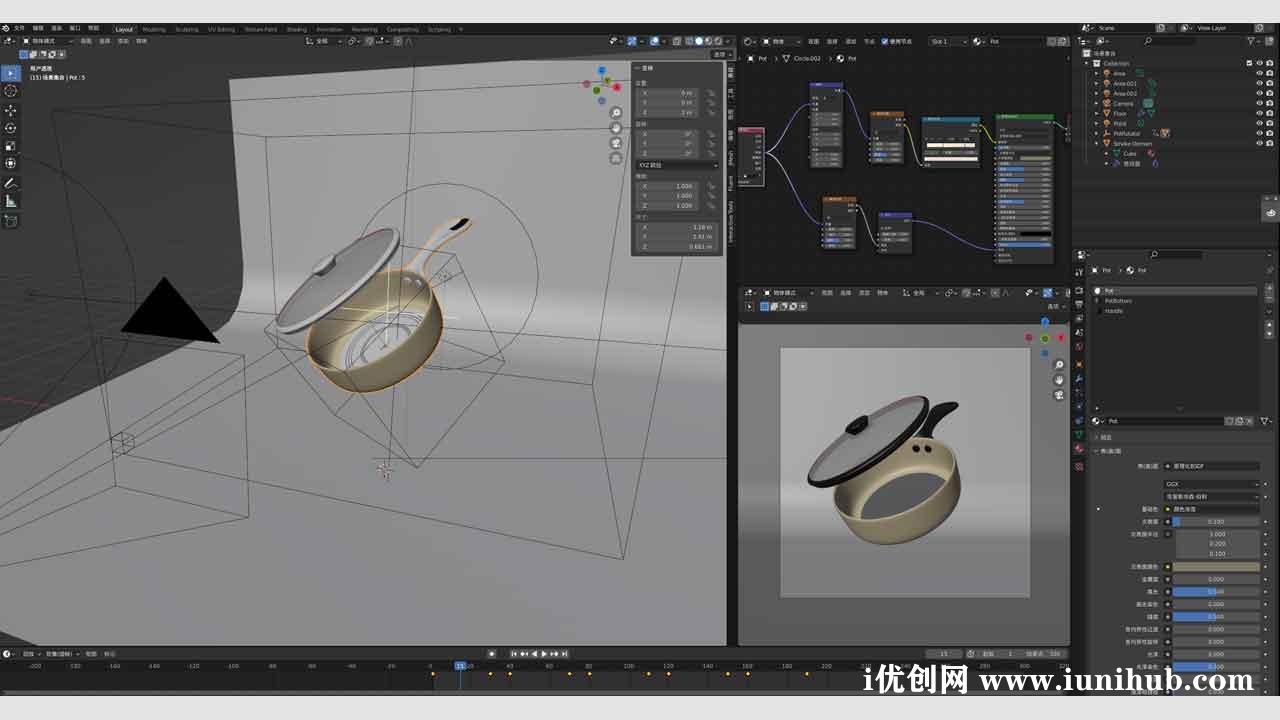
Task: Select the 3D Cursor tool
Action: (x=11, y=91)
